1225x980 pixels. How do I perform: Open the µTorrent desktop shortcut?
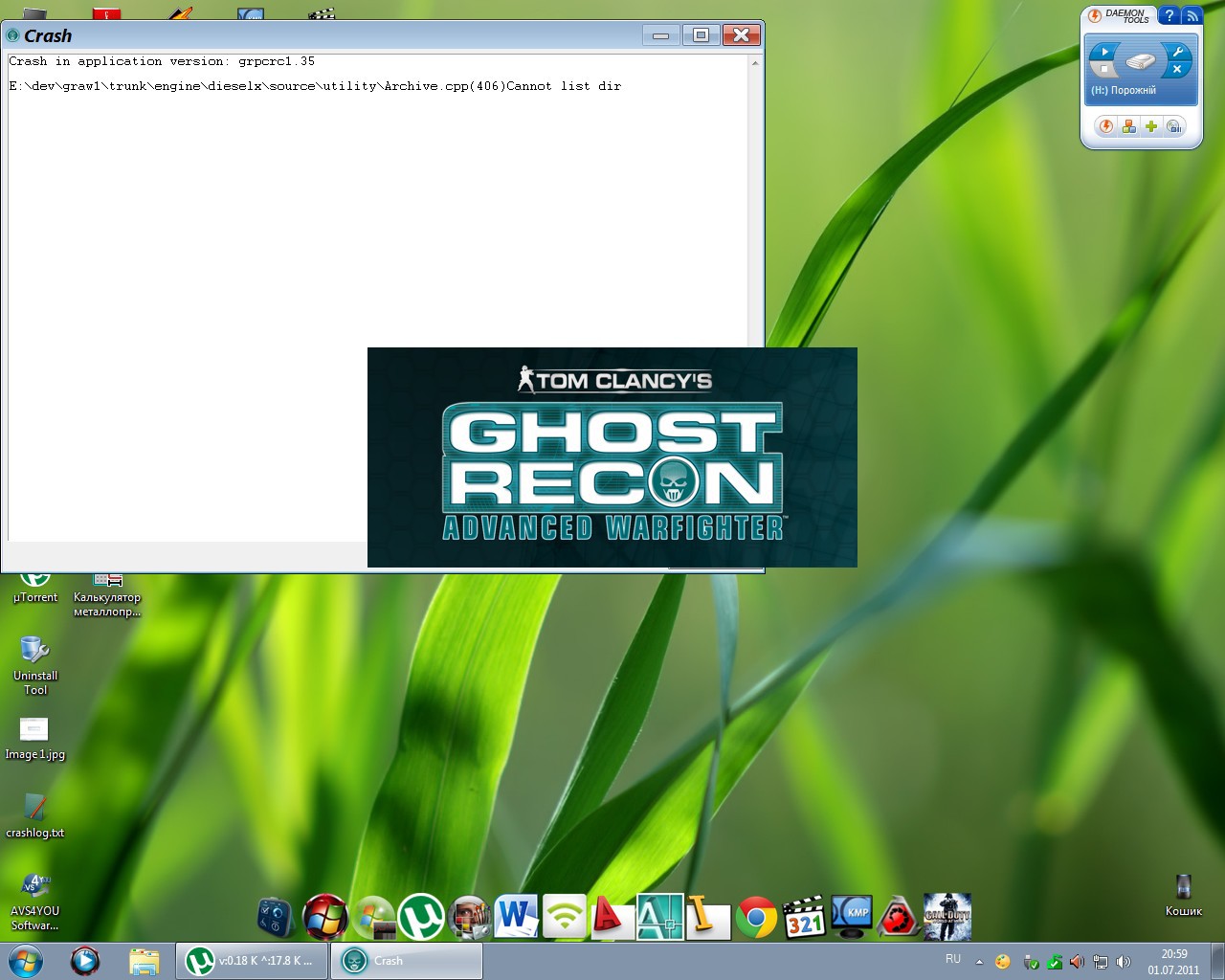pos(35,588)
